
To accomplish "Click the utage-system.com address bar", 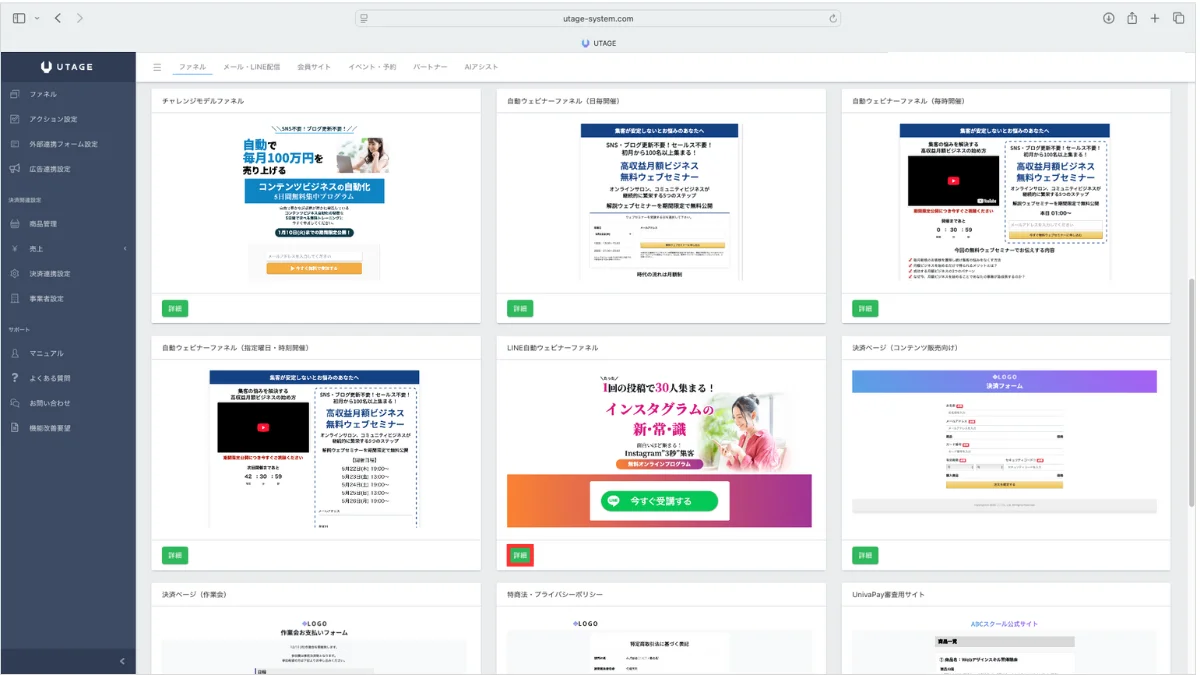I will pyautogui.click(x=598, y=18).
